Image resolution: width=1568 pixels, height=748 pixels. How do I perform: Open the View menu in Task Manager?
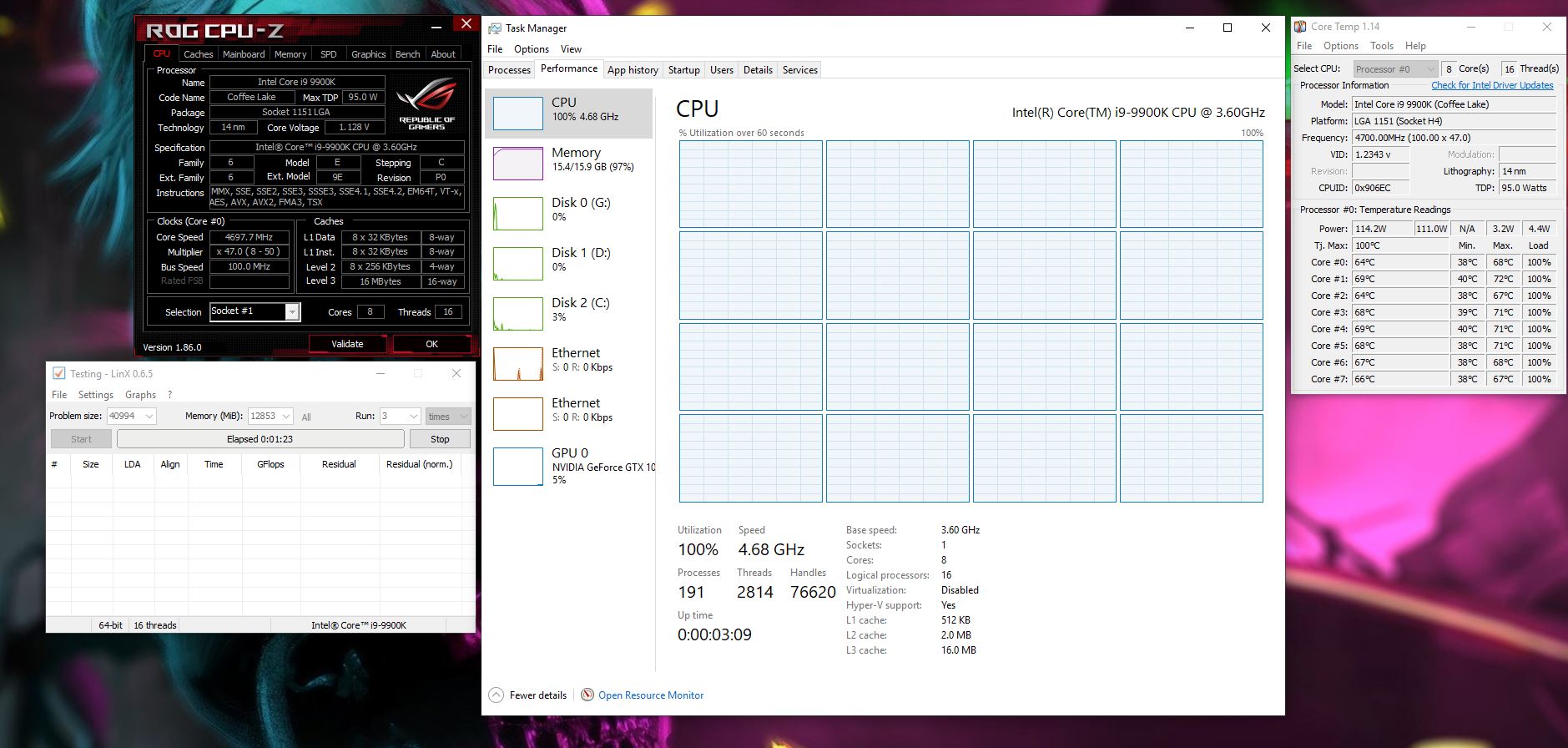tap(571, 49)
